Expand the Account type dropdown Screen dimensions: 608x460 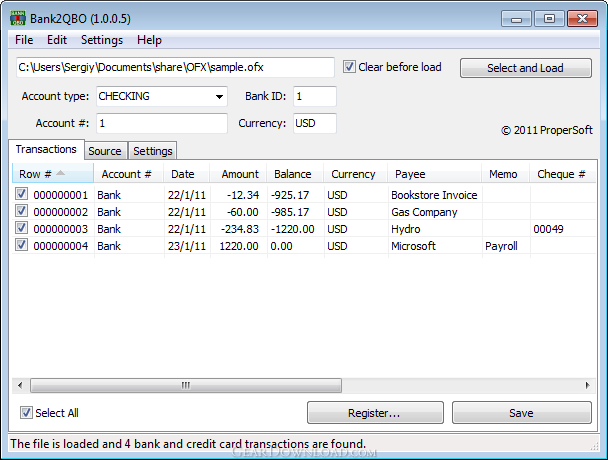coord(219,97)
